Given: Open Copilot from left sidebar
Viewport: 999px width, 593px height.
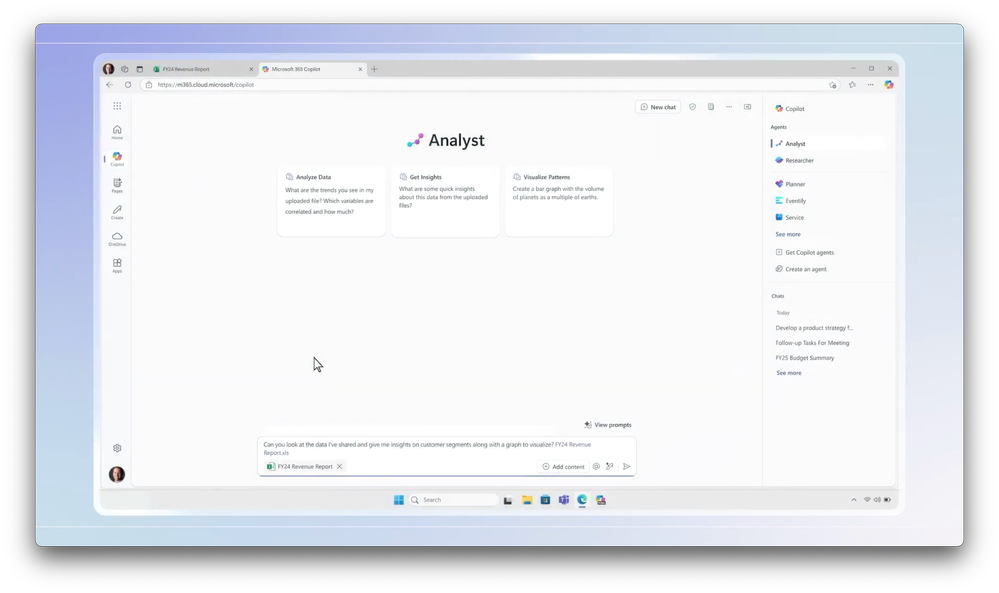Looking at the screenshot, I should coord(117,159).
